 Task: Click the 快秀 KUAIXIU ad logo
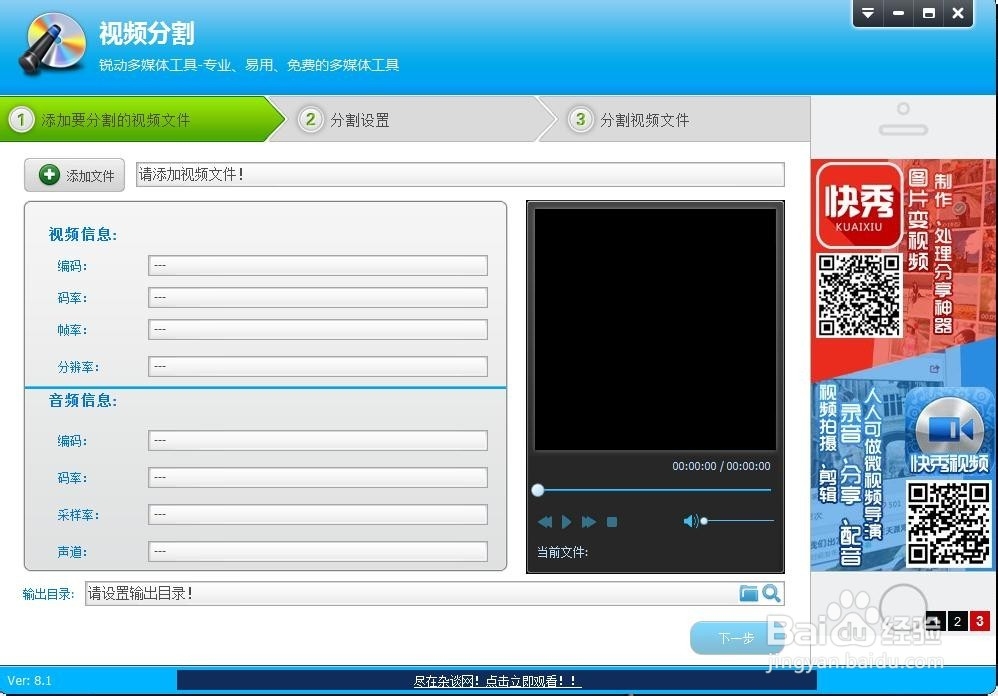(x=859, y=205)
